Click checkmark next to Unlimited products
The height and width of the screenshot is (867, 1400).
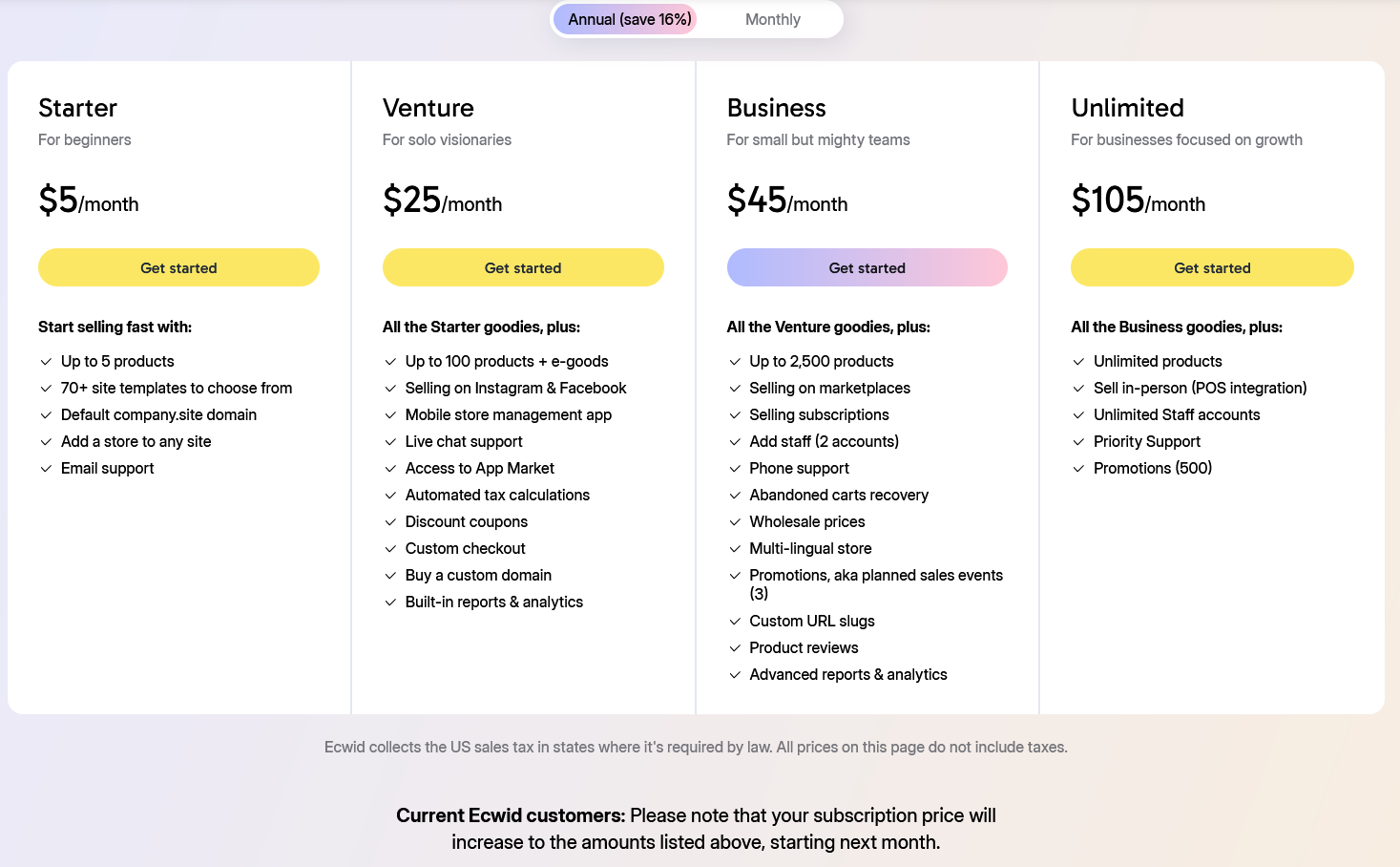(x=1078, y=362)
